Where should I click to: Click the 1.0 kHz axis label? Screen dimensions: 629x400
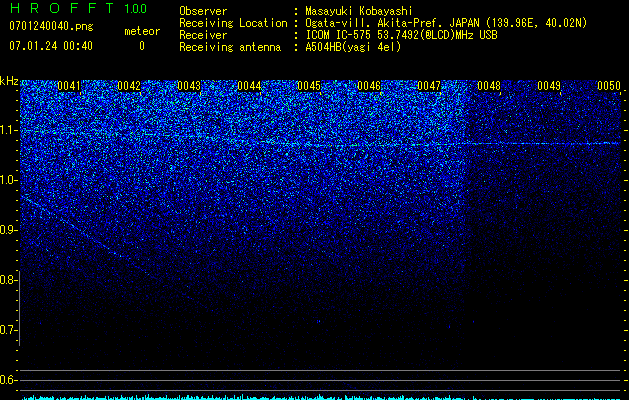point(9,181)
